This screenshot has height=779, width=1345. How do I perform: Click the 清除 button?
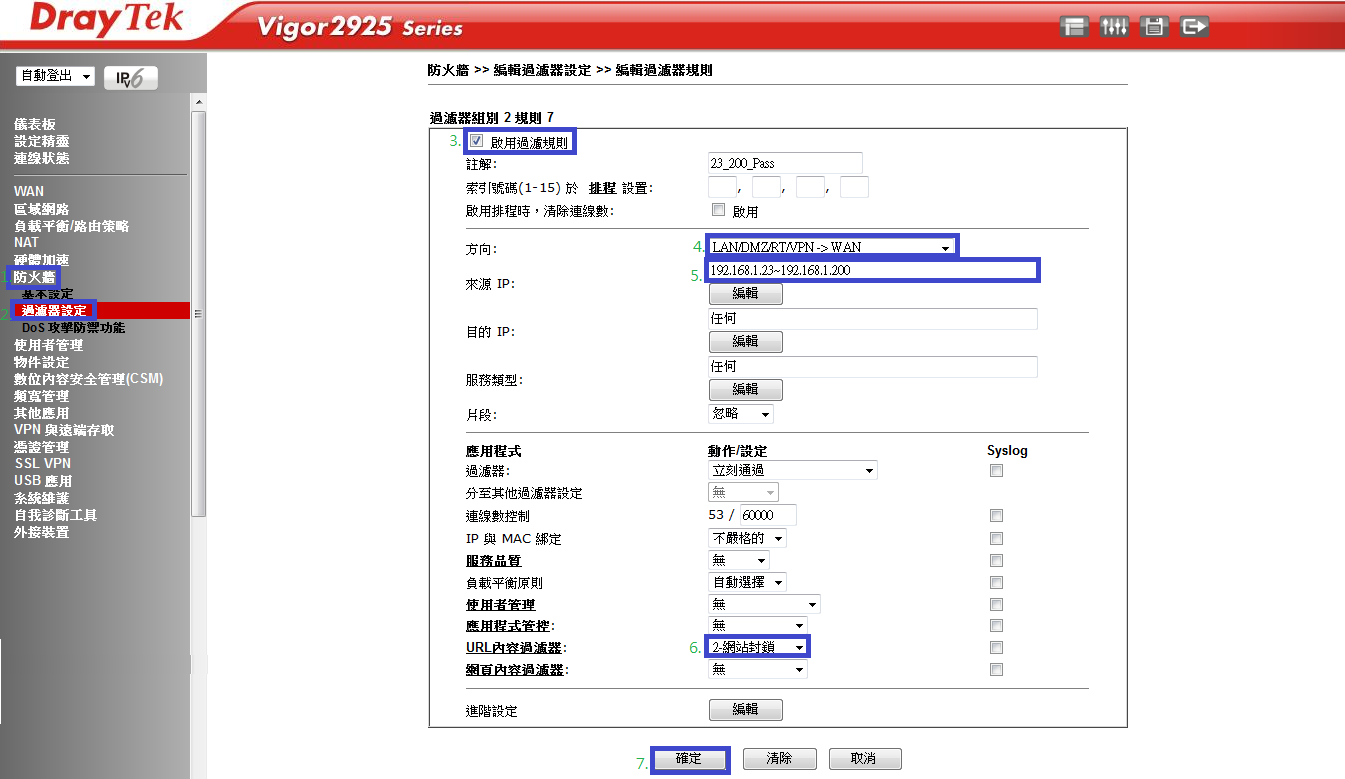click(x=779, y=759)
